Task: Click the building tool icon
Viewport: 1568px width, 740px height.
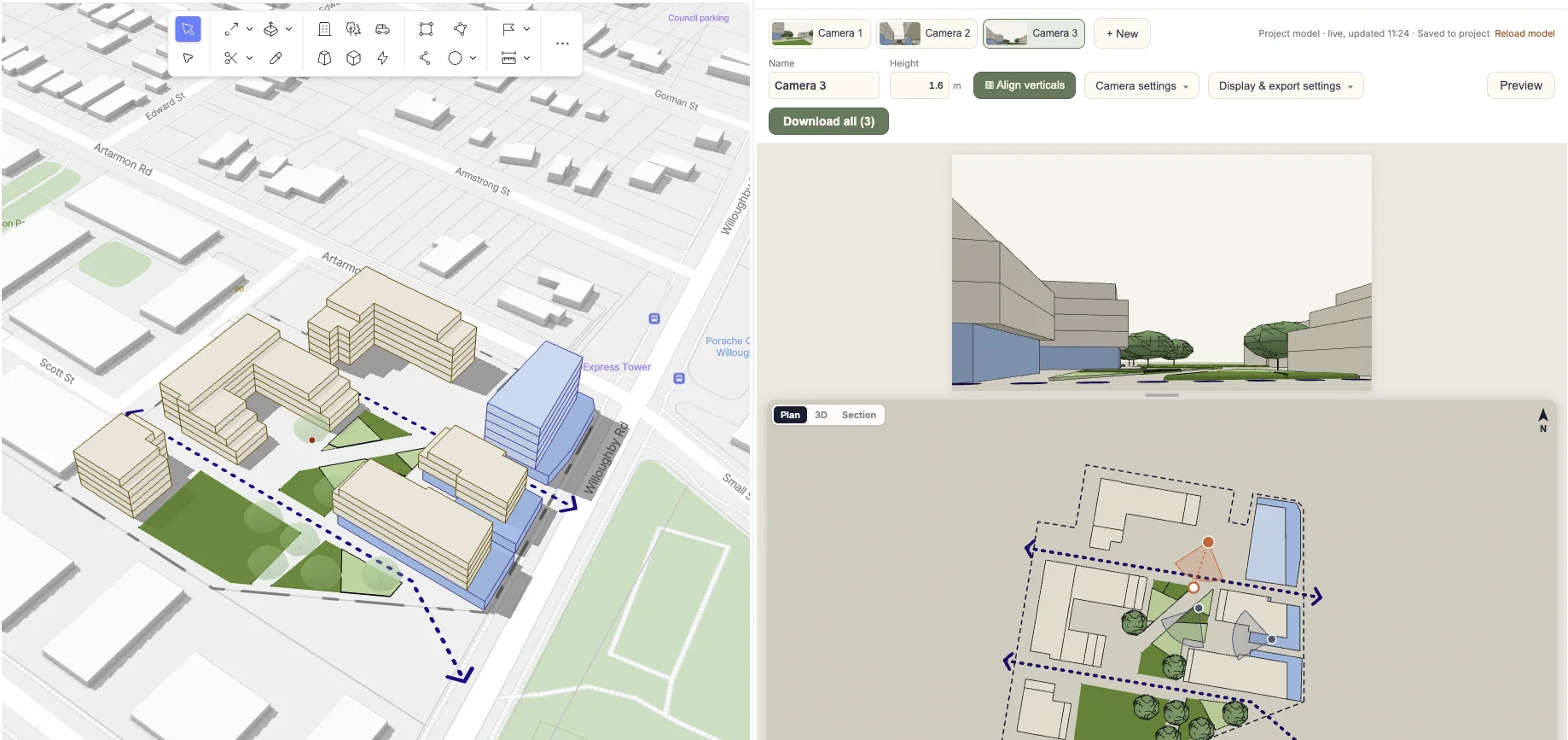Action: (x=324, y=29)
